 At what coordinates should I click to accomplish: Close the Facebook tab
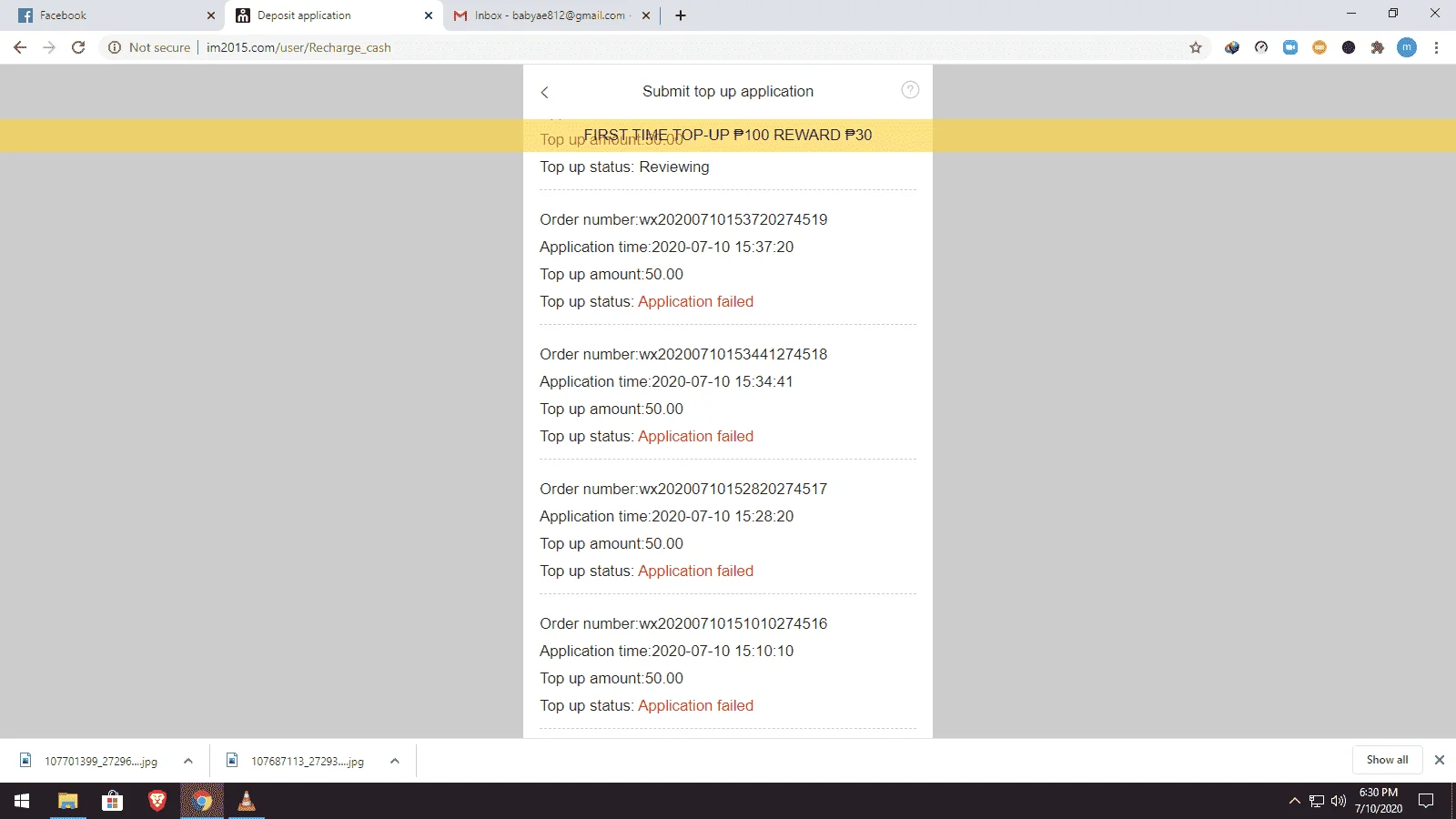pyautogui.click(x=211, y=15)
